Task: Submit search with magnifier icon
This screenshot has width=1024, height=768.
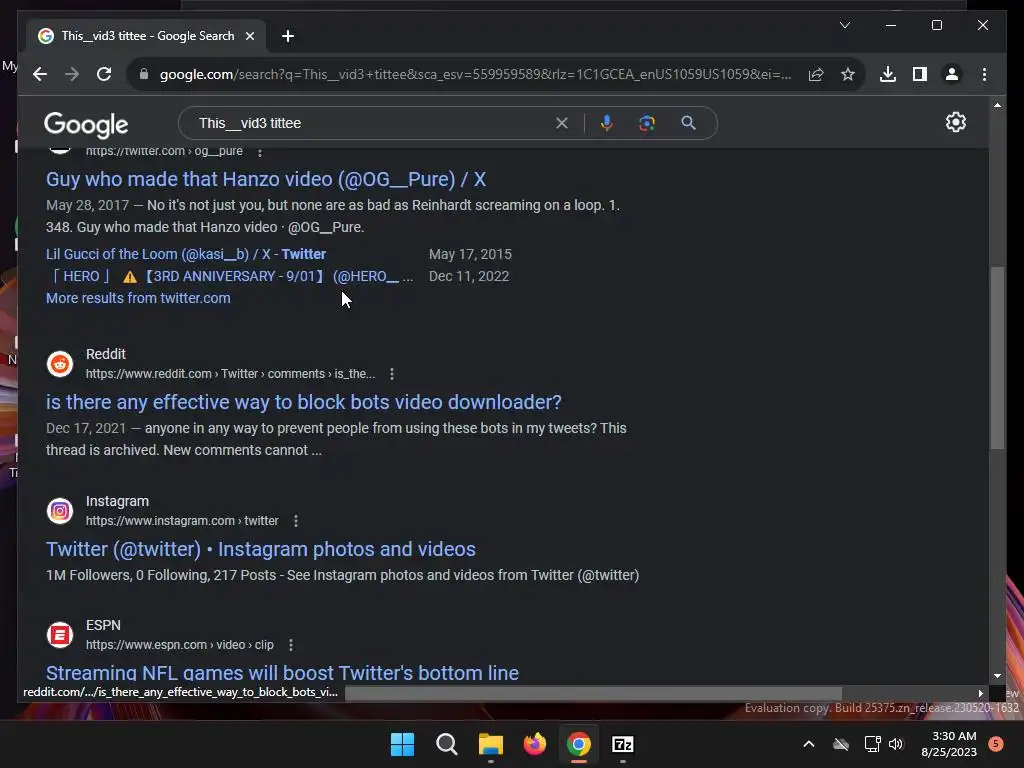Action: (688, 123)
